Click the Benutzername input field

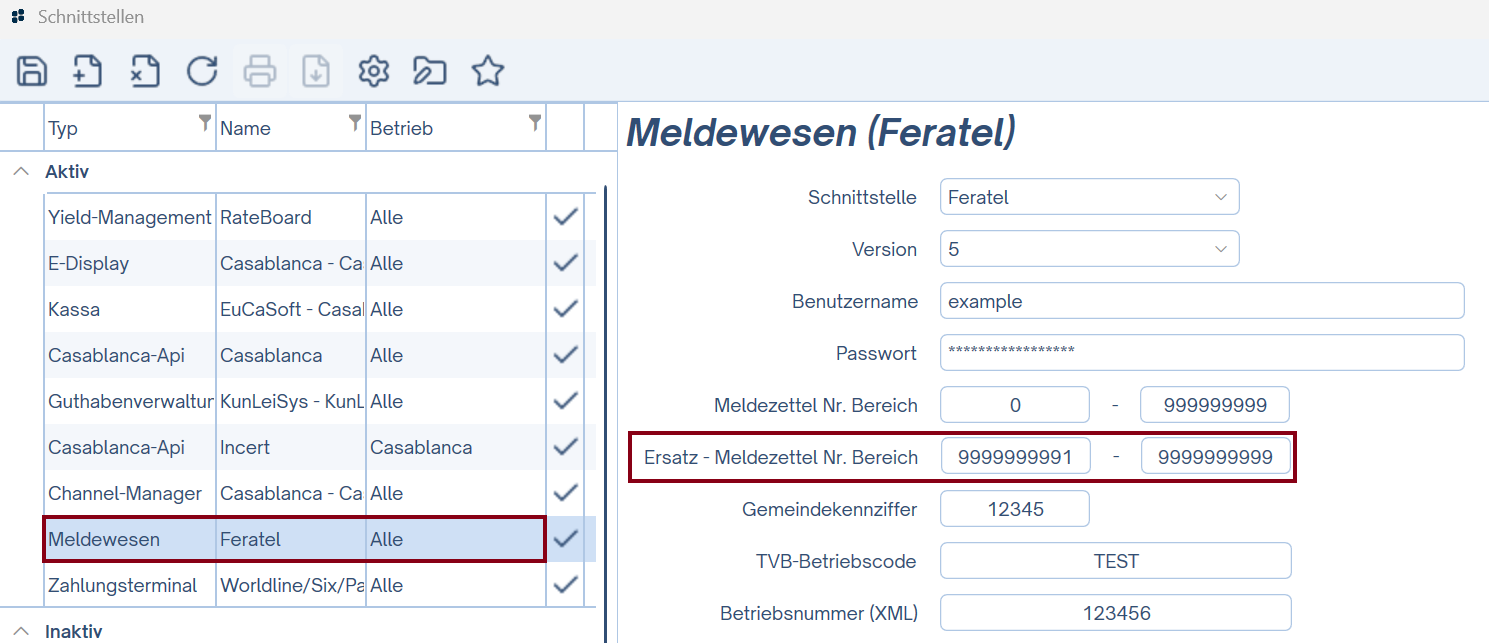click(1200, 300)
